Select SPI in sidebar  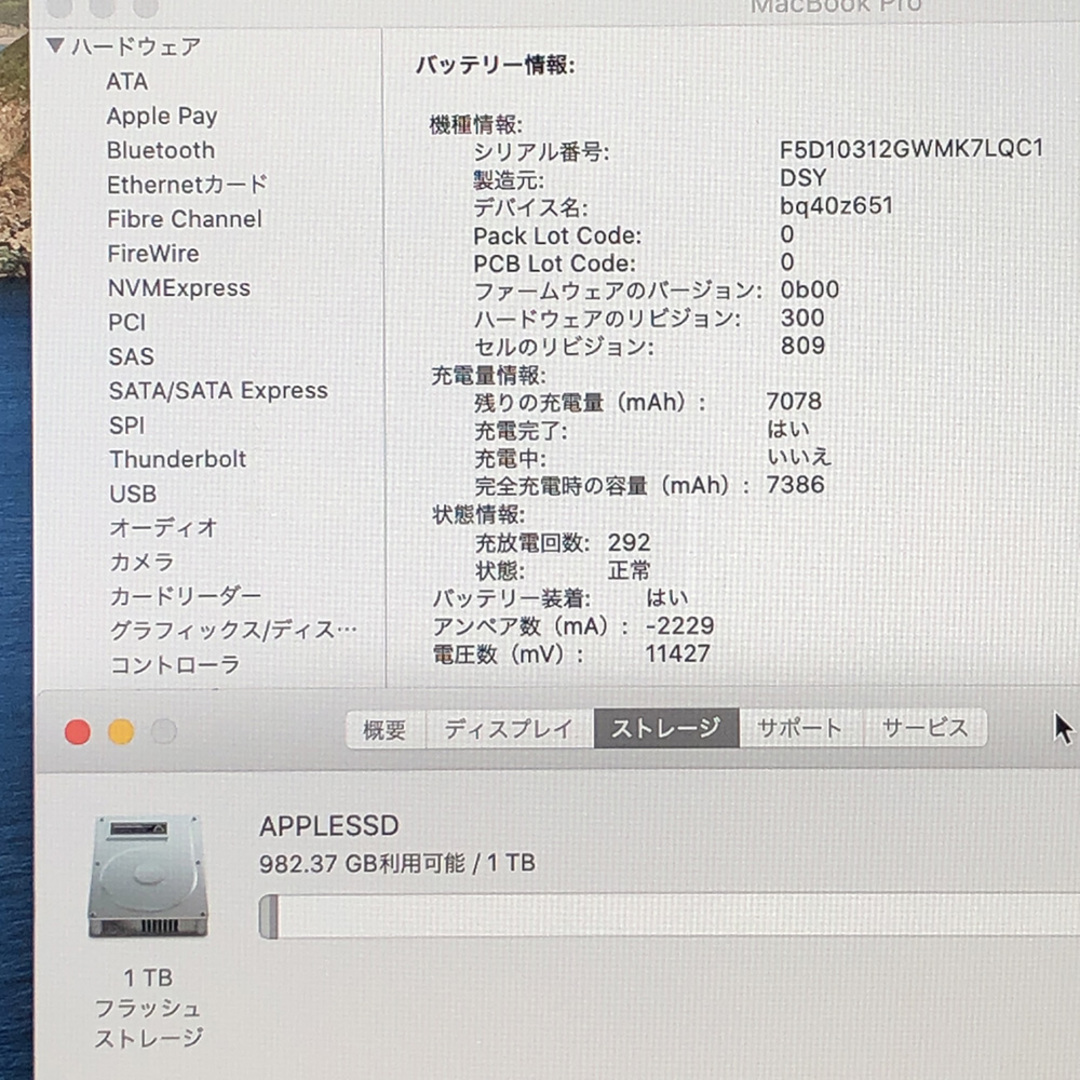[127, 425]
